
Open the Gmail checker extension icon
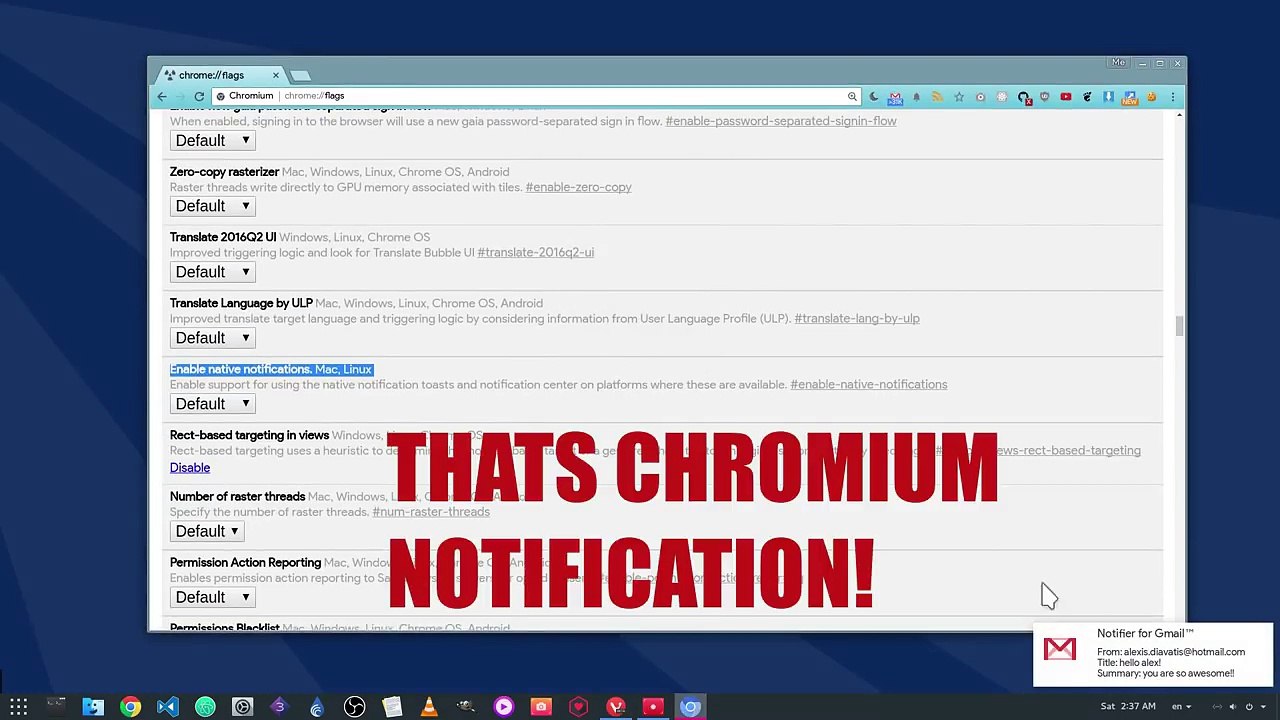[x=895, y=97]
